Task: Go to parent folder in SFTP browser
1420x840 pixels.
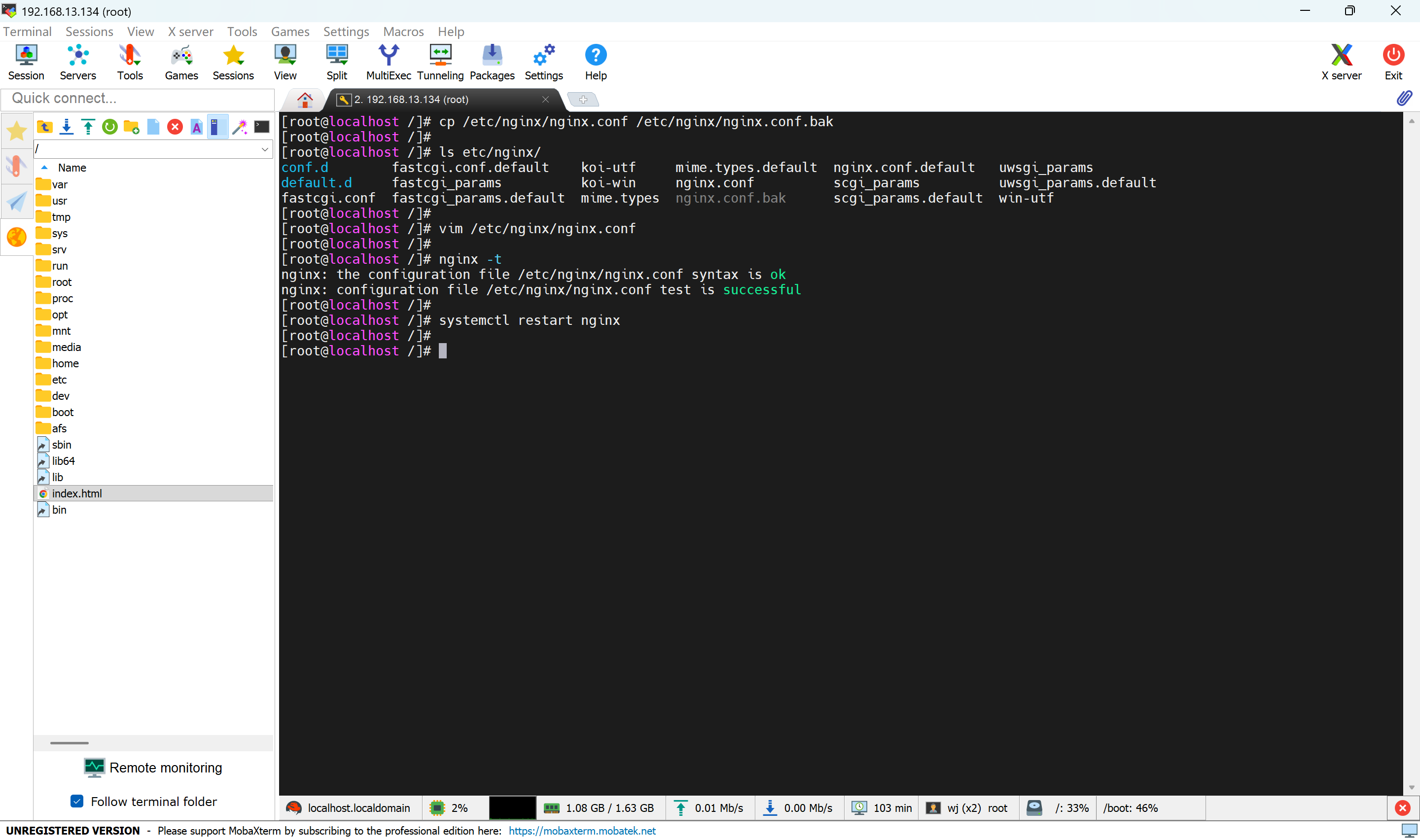Action: point(45,127)
